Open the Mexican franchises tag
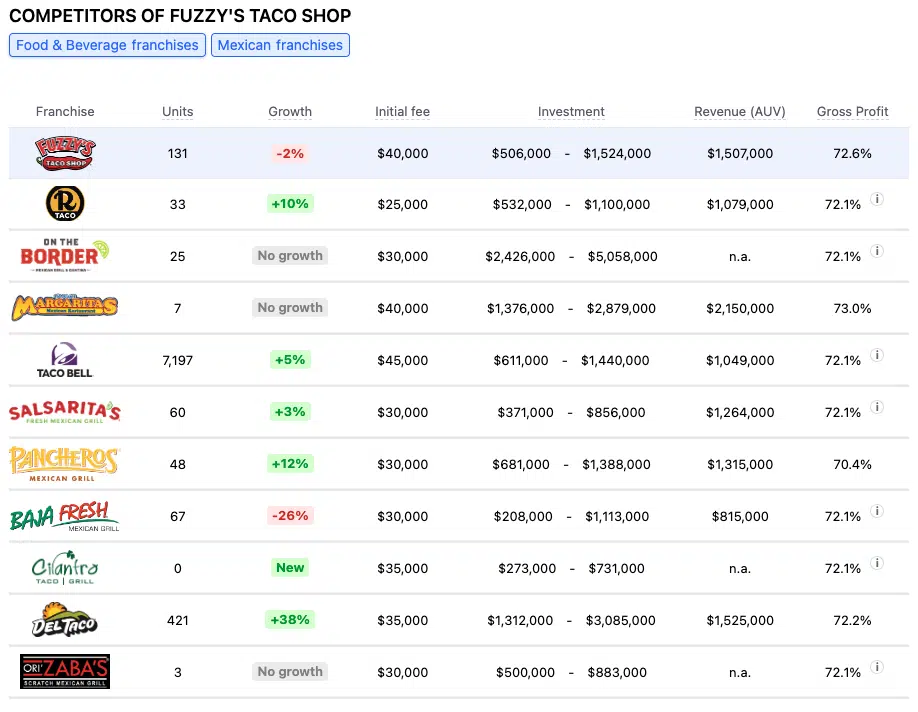Viewport: 918px width, 712px height. (x=280, y=45)
